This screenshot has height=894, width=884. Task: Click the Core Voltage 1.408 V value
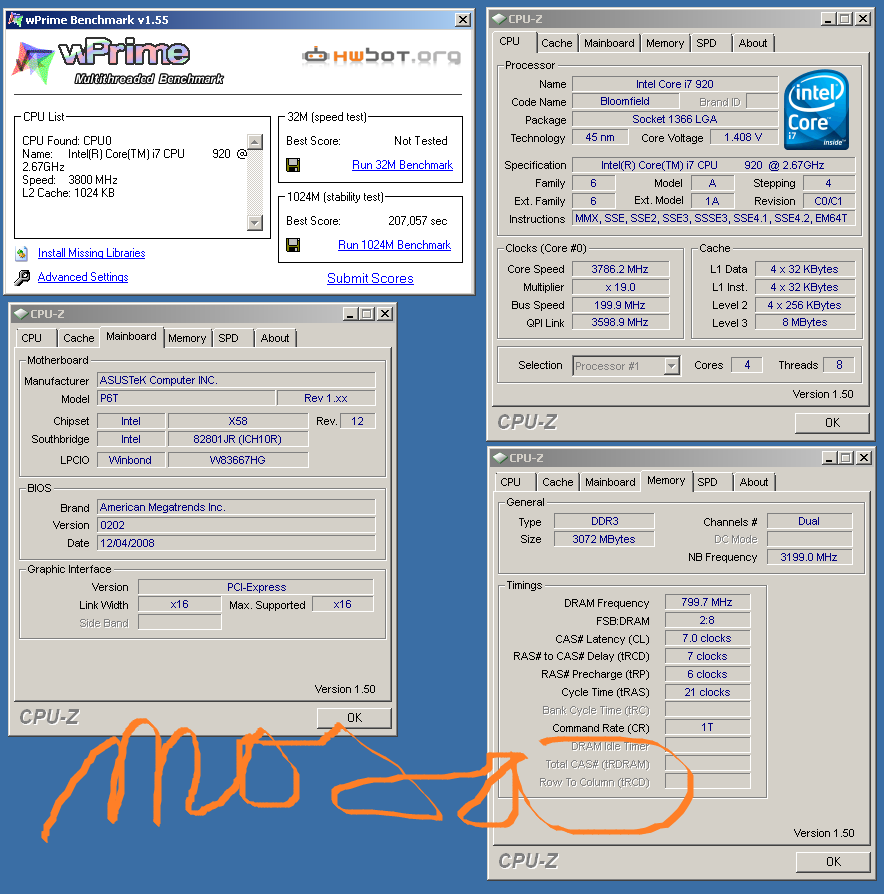point(743,137)
